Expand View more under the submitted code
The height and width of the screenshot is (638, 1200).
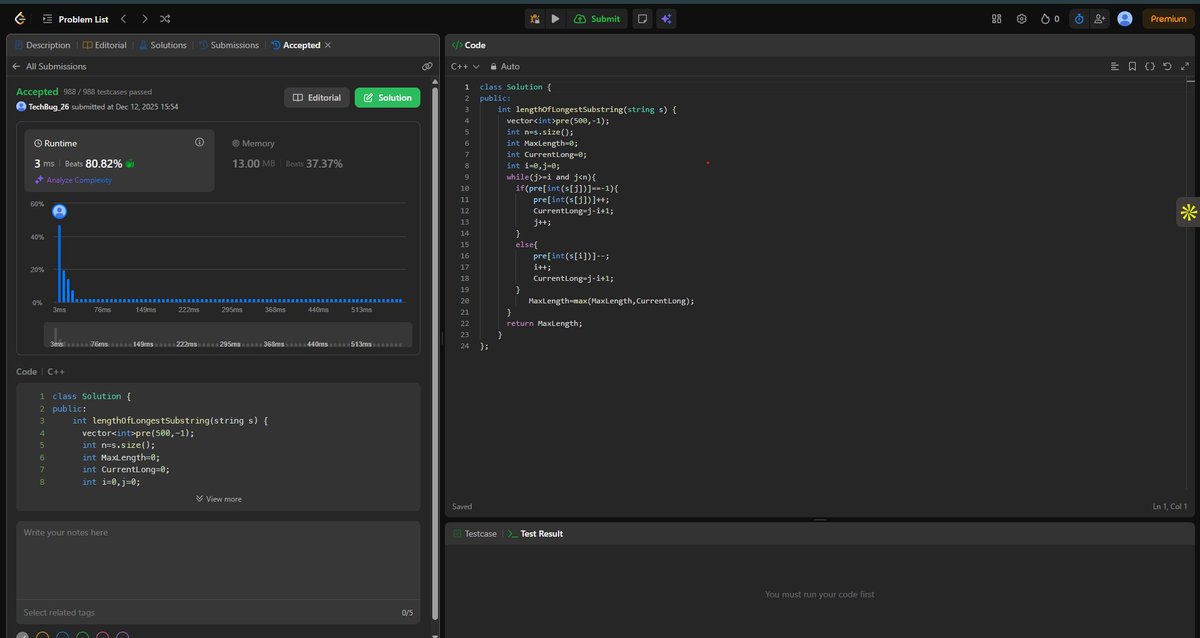tap(218, 498)
